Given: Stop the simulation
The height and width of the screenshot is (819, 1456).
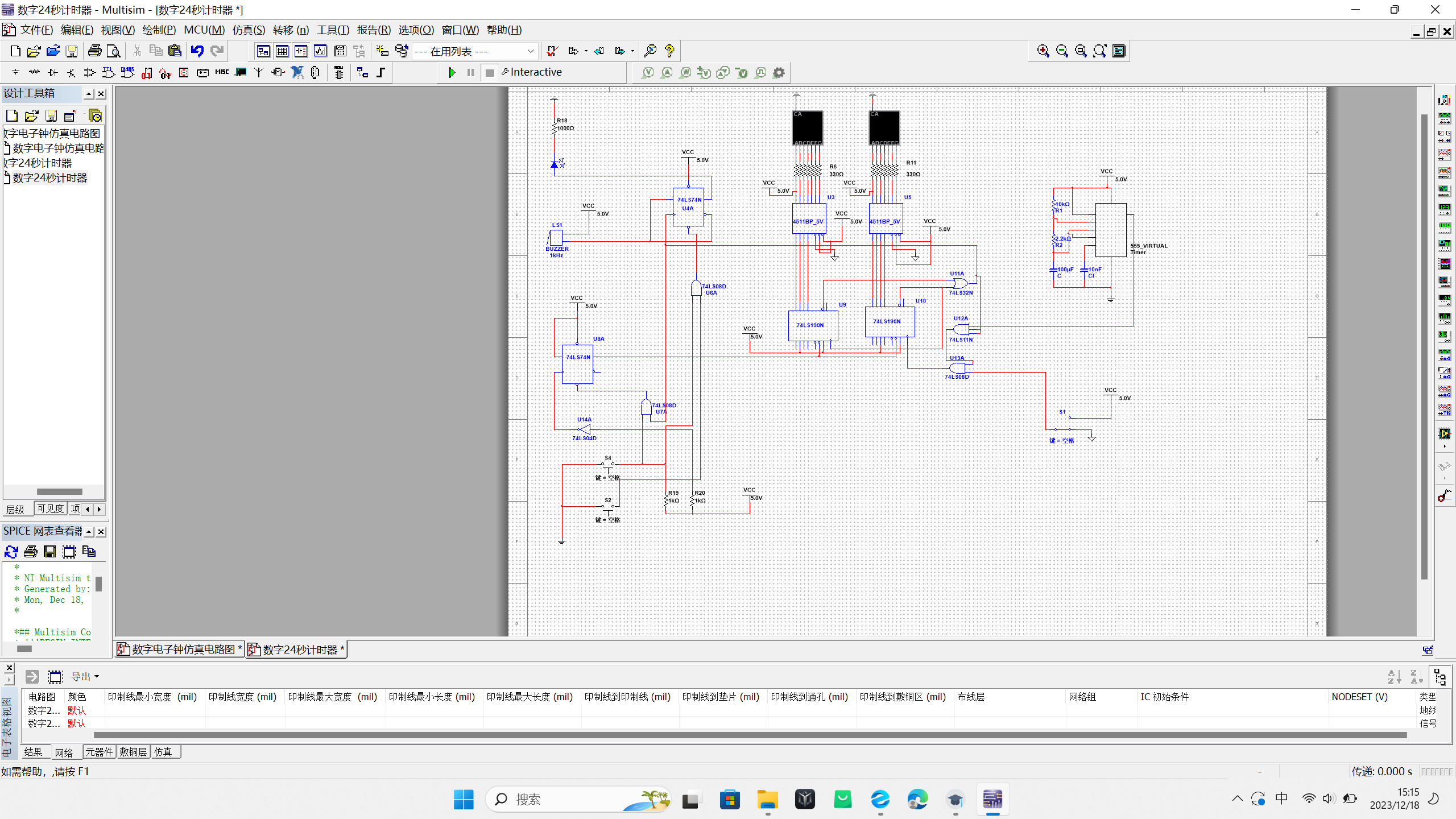Looking at the screenshot, I should tap(490, 72).
